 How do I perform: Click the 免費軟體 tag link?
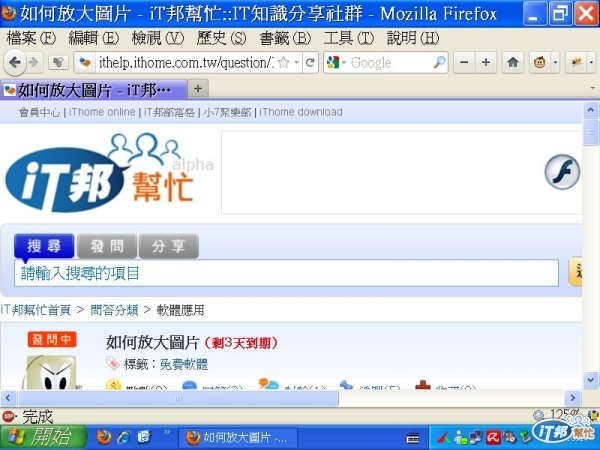tap(184, 364)
